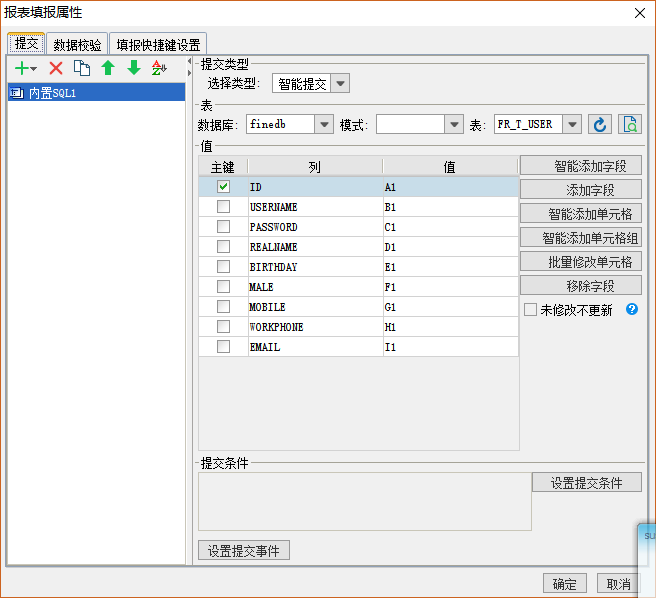Viewport: 656px width, 598px height.
Task: Check primary key for USERNAME row
Action: tap(223, 206)
